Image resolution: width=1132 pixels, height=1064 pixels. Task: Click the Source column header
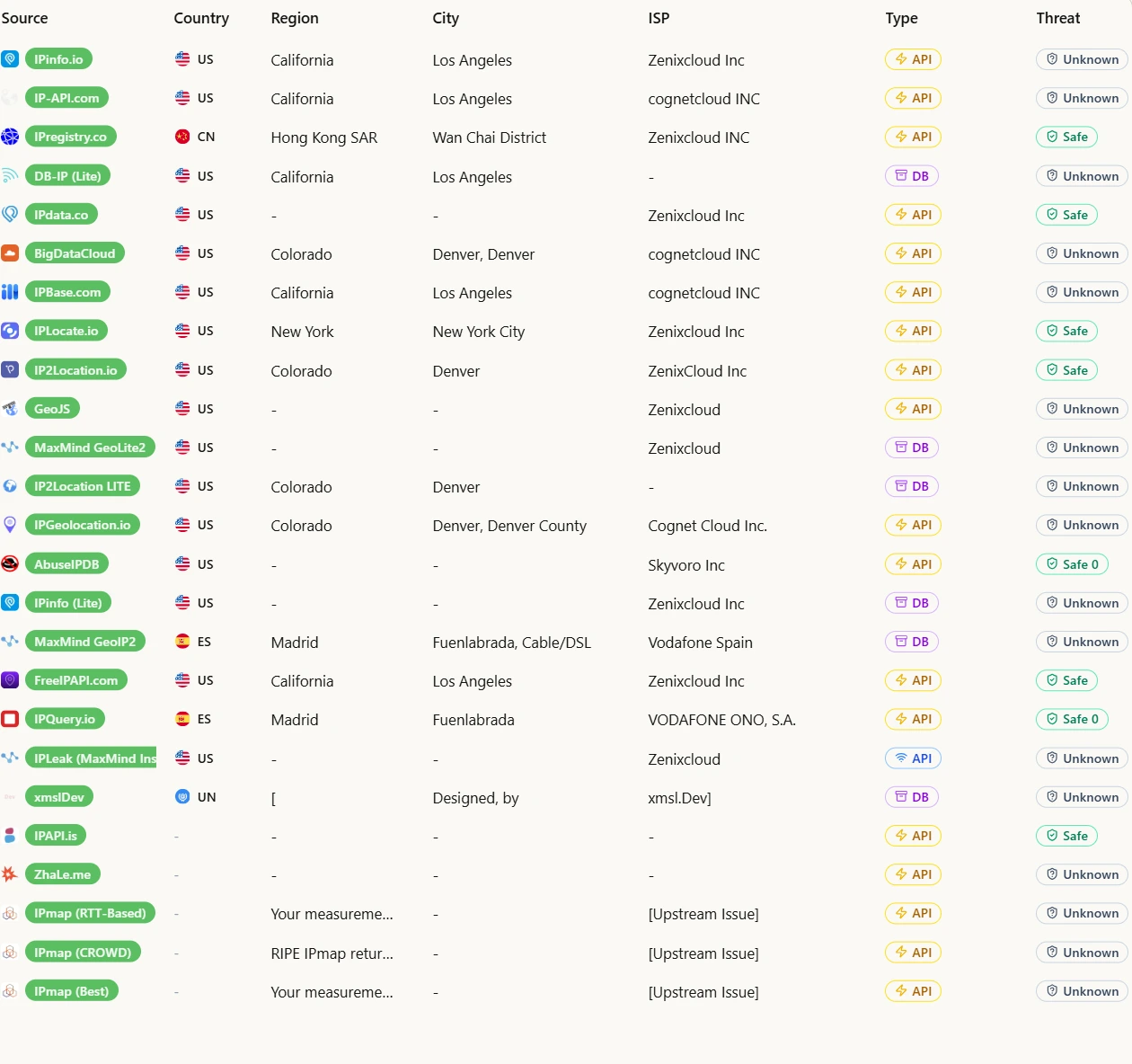coord(25,18)
